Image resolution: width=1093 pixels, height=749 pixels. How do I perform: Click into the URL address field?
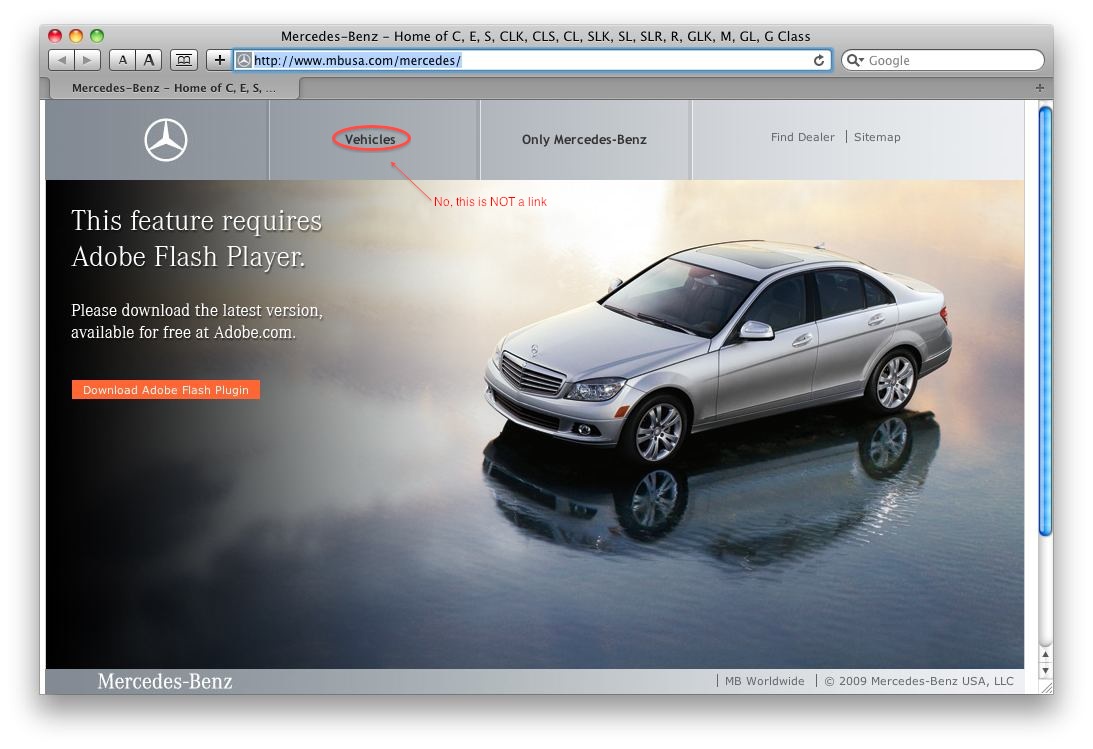click(533, 61)
